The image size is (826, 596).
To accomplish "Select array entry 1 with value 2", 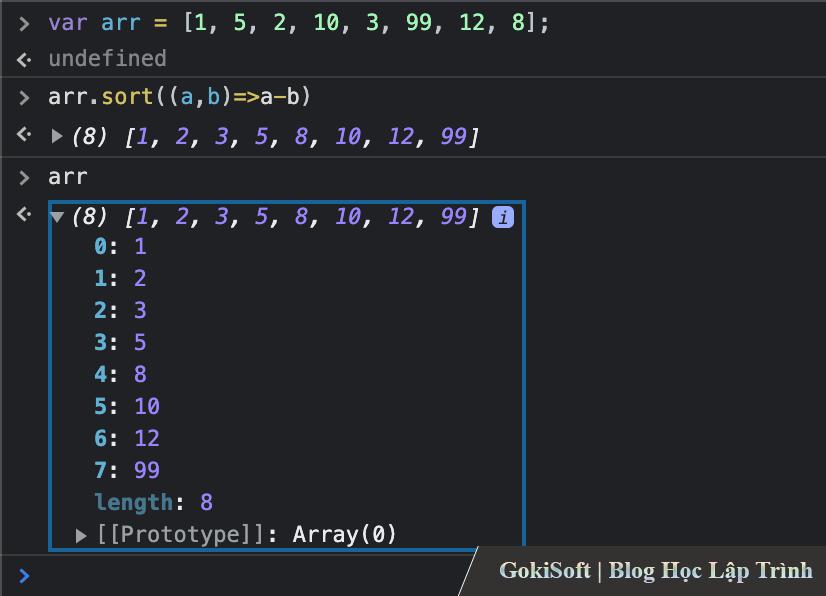I will click(x=120, y=278).
